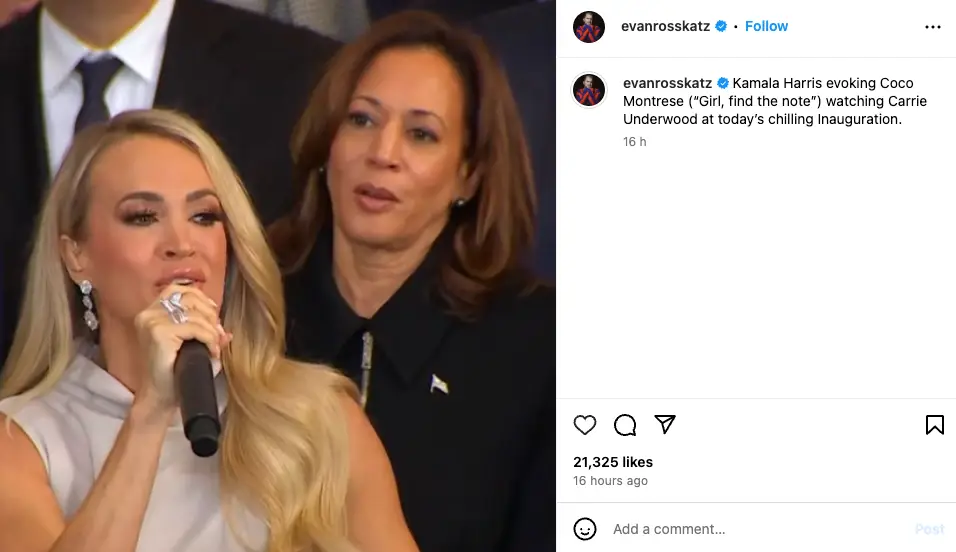View 21,325 likes list
The height and width of the screenshot is (552, 956).
(x=613, y=462)
